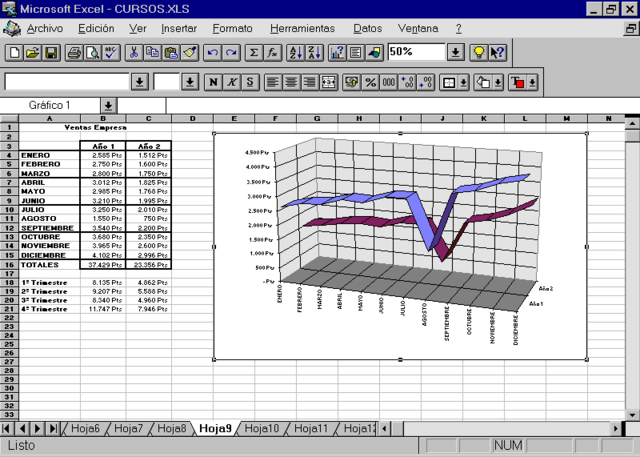The height and width of the screenshot is (457, 640).
Task: Click the Copy icon
Action: pyautogui.click(x=152, y=53)
